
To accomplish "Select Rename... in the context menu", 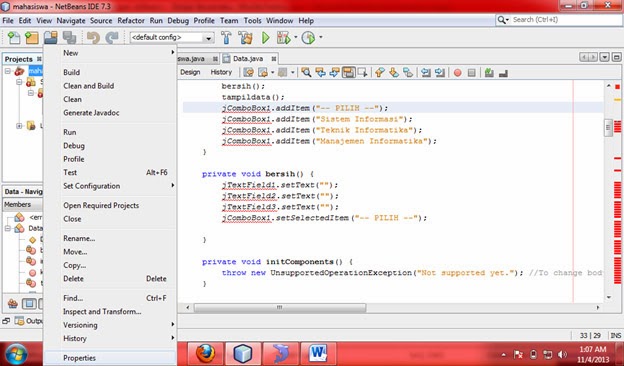I will pyautogui.click(x=79, y=238).
